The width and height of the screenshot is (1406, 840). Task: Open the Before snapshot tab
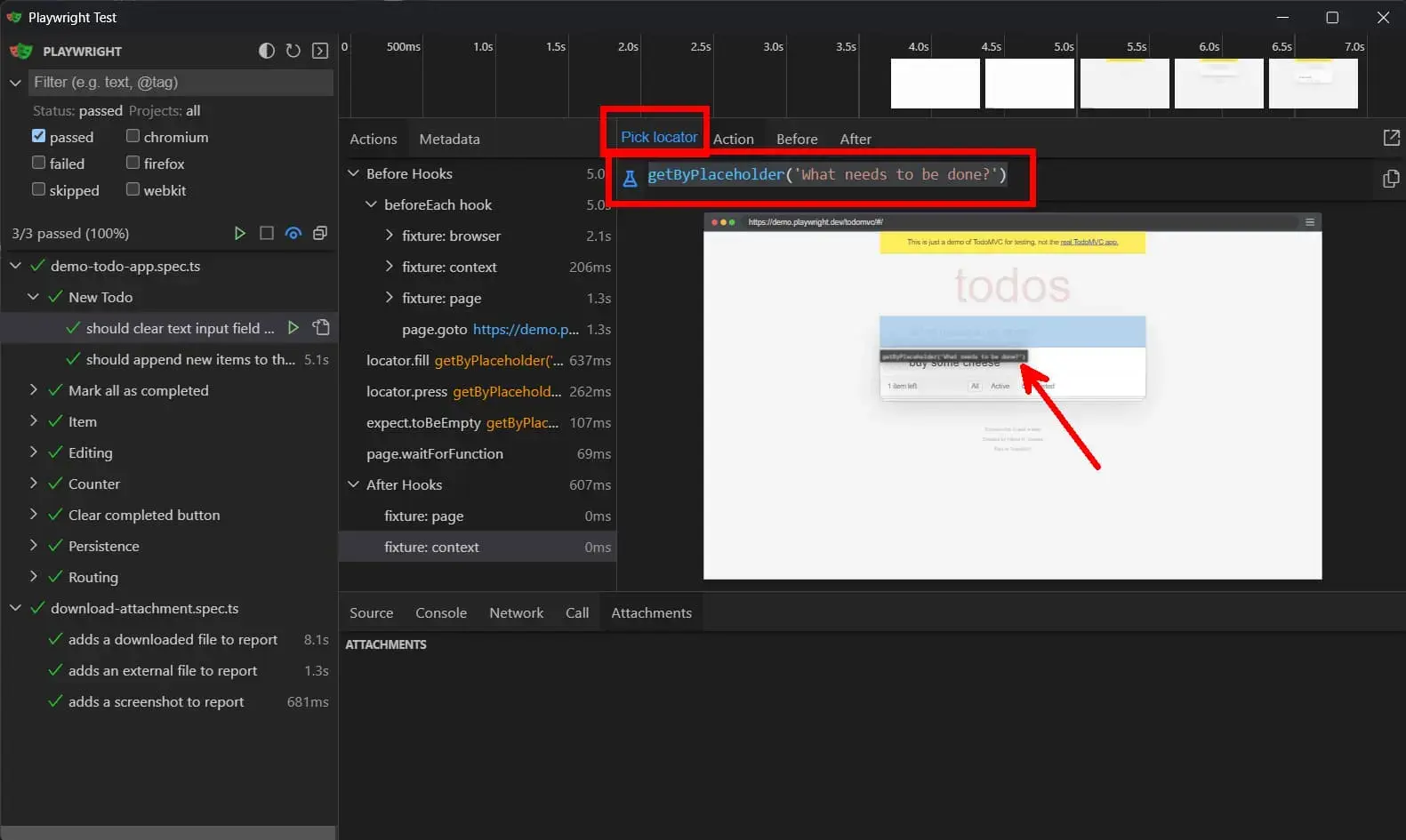[797, 139]
